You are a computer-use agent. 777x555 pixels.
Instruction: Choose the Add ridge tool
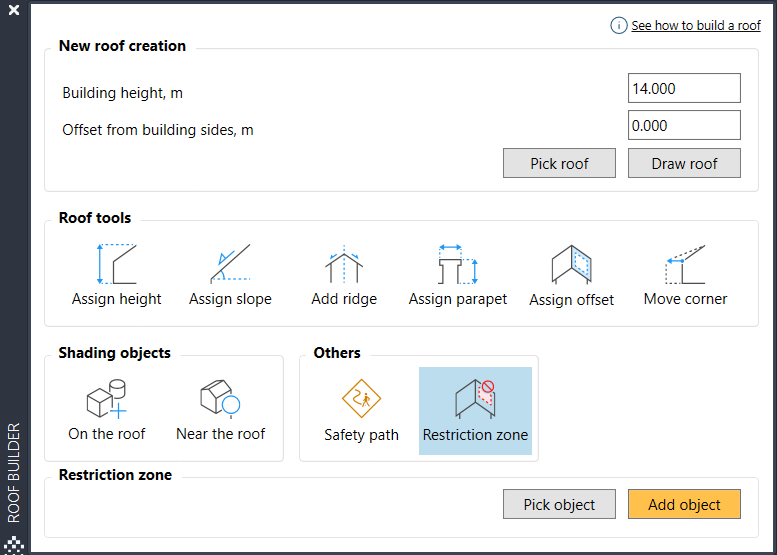344,276
